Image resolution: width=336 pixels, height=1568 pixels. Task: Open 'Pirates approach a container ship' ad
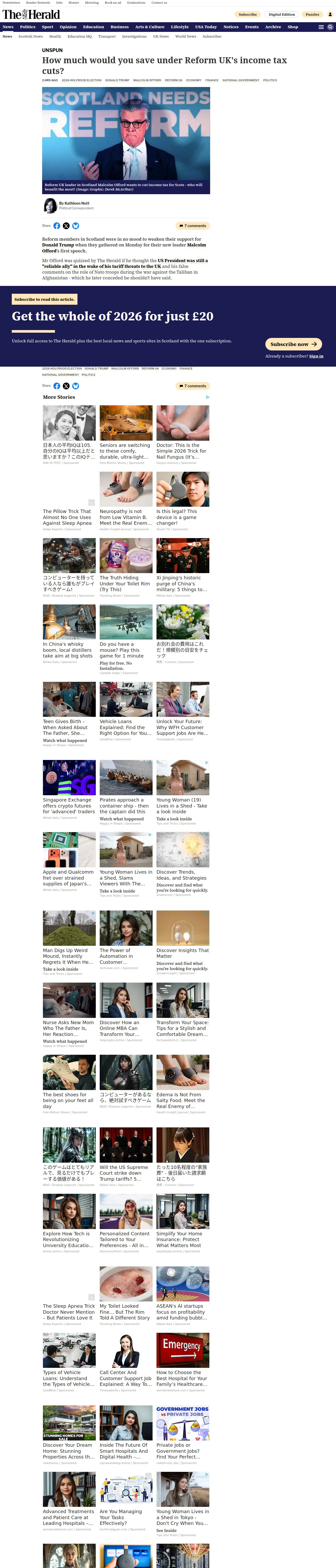(126, 793)
